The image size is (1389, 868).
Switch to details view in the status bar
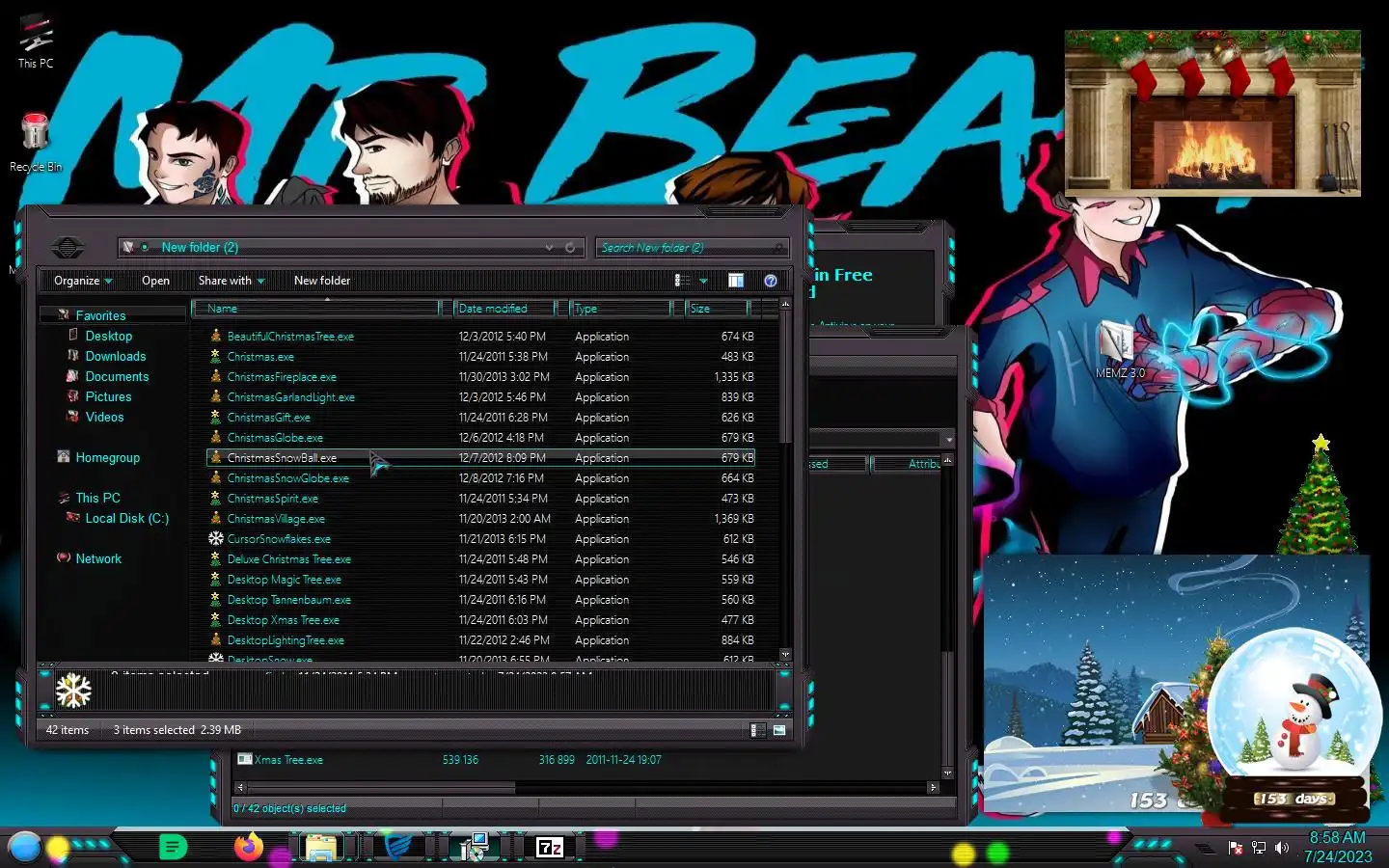[x=758, y=730]
